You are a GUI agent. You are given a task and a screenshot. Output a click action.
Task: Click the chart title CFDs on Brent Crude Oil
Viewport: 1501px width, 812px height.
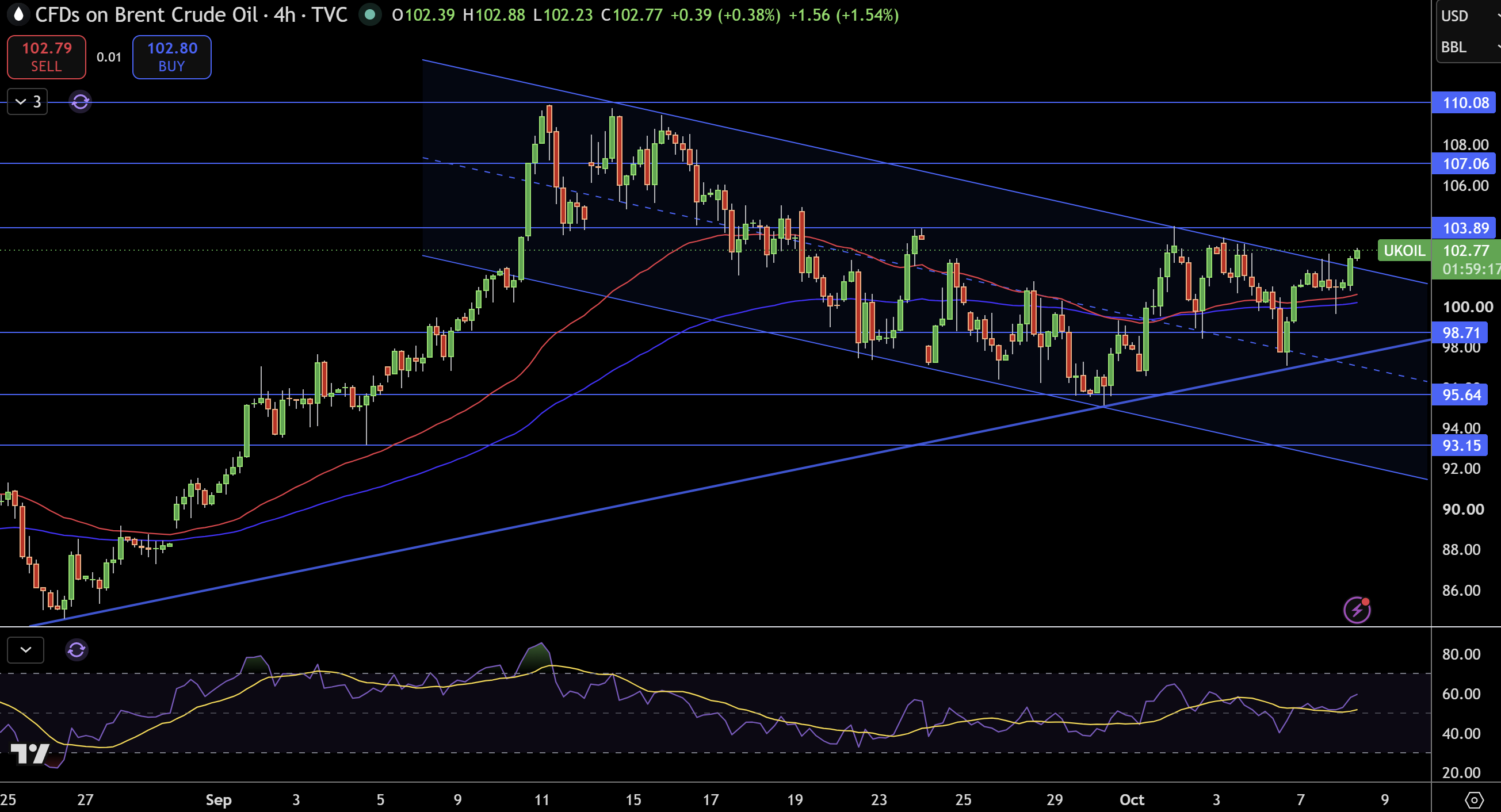[146, 14]
